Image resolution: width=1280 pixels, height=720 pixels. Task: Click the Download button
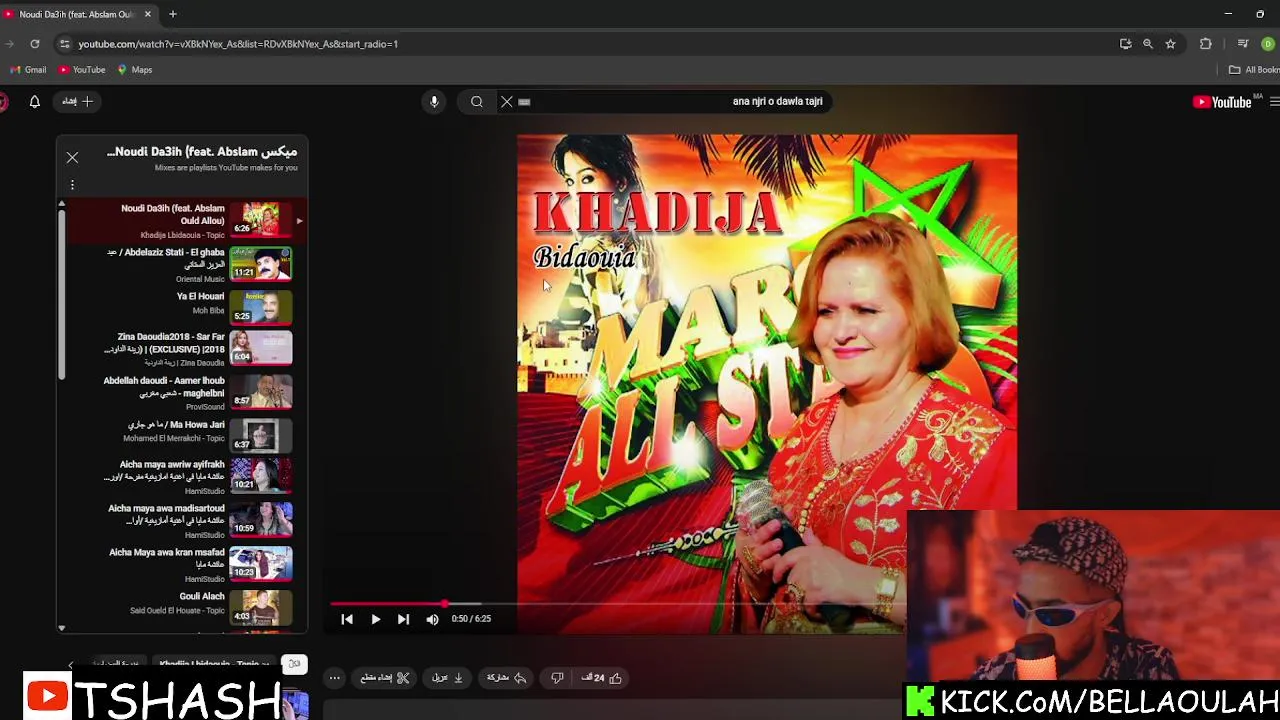click(447, 677)
